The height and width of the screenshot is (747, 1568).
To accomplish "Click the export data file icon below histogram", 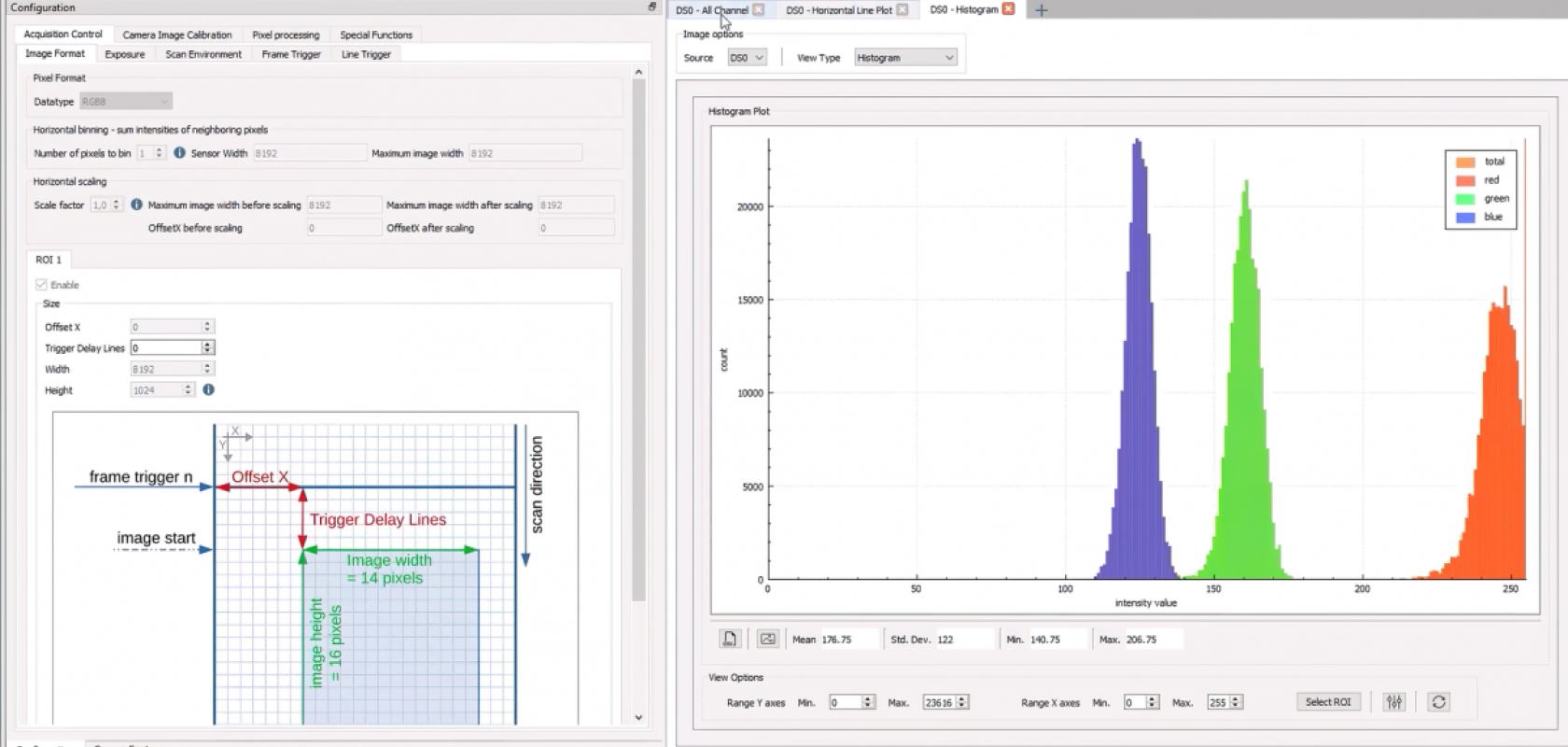I will point(730,639).
